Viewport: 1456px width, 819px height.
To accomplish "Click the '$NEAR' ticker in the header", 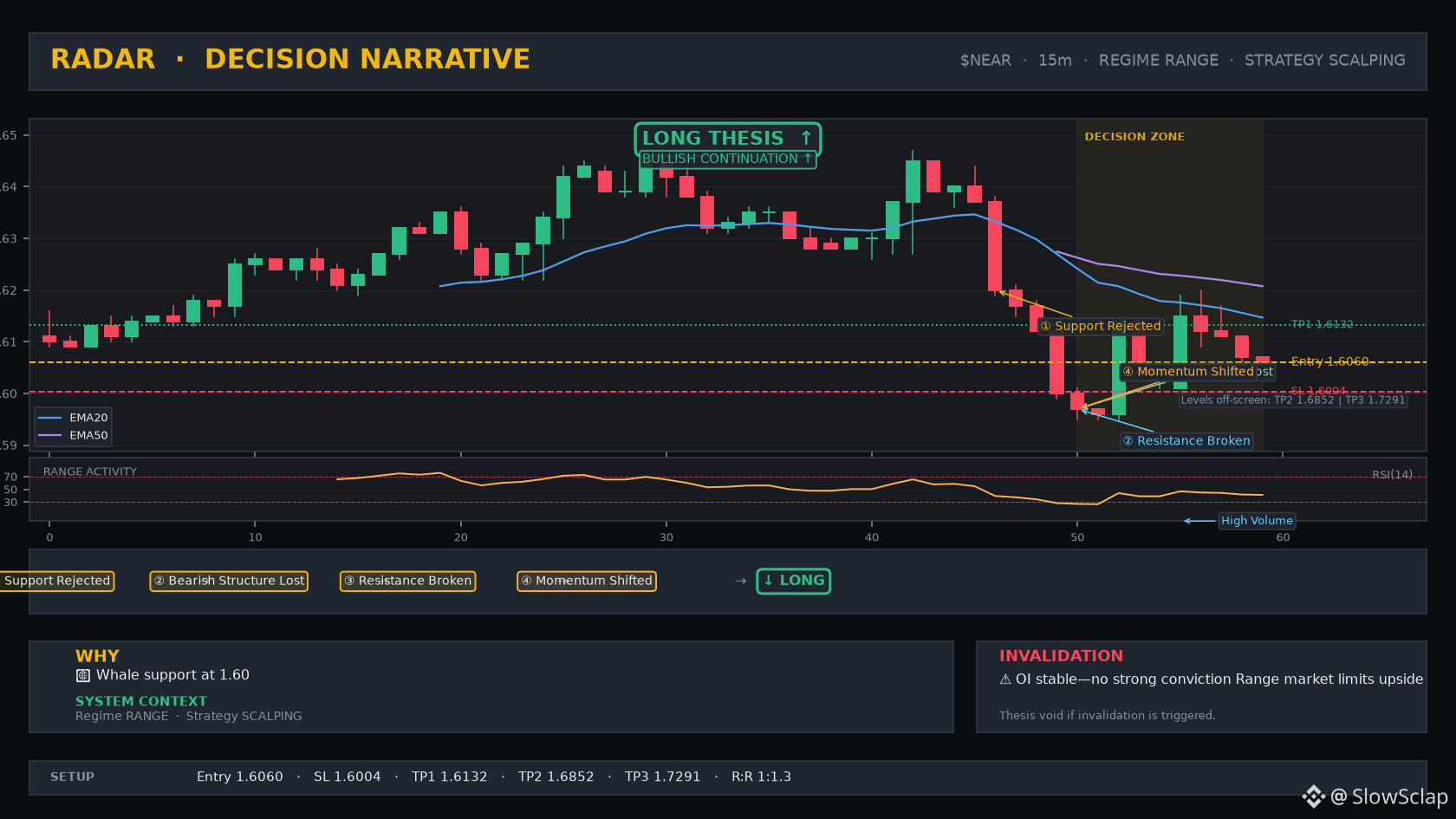I will pyautogui.click(x=985, y=61).
